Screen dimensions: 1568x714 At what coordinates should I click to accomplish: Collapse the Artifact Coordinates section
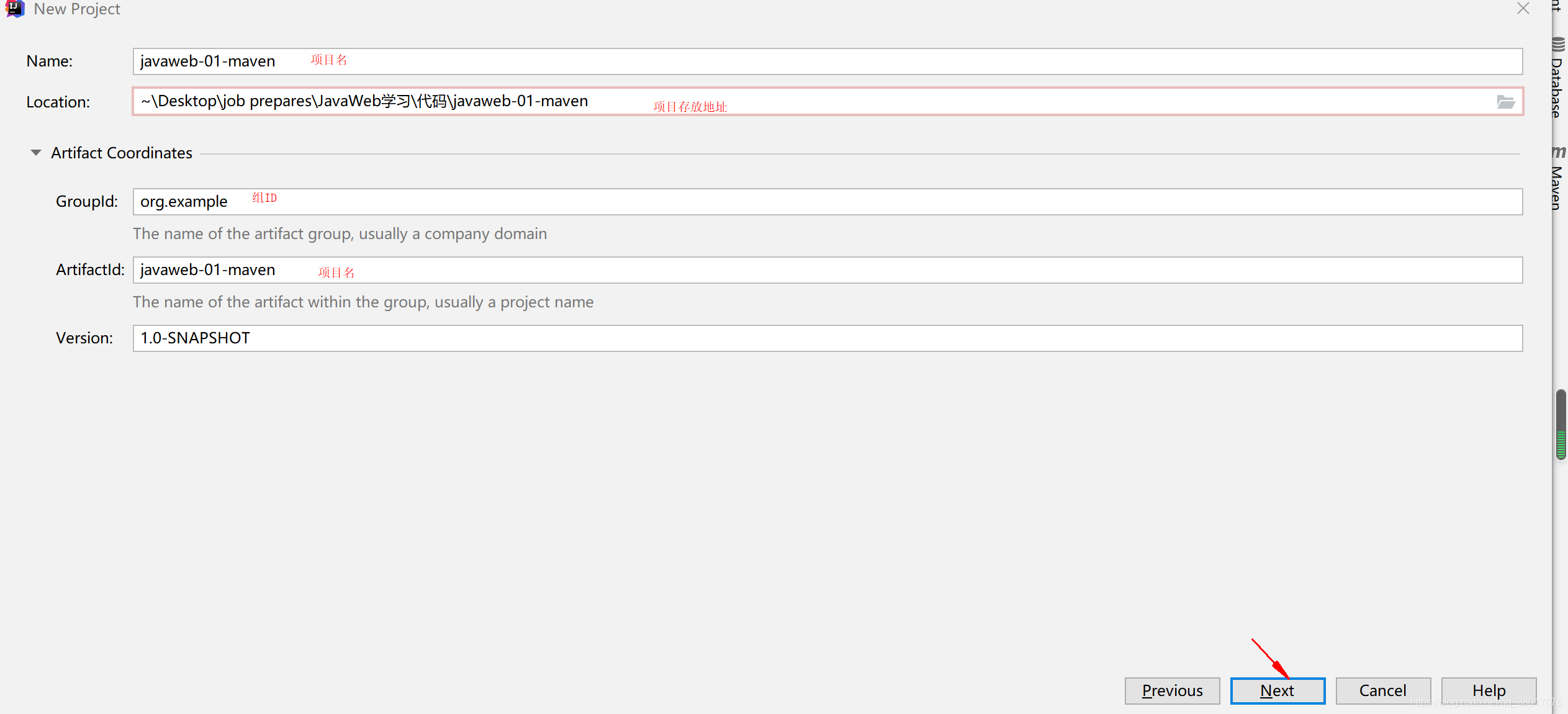pos(36,153)
